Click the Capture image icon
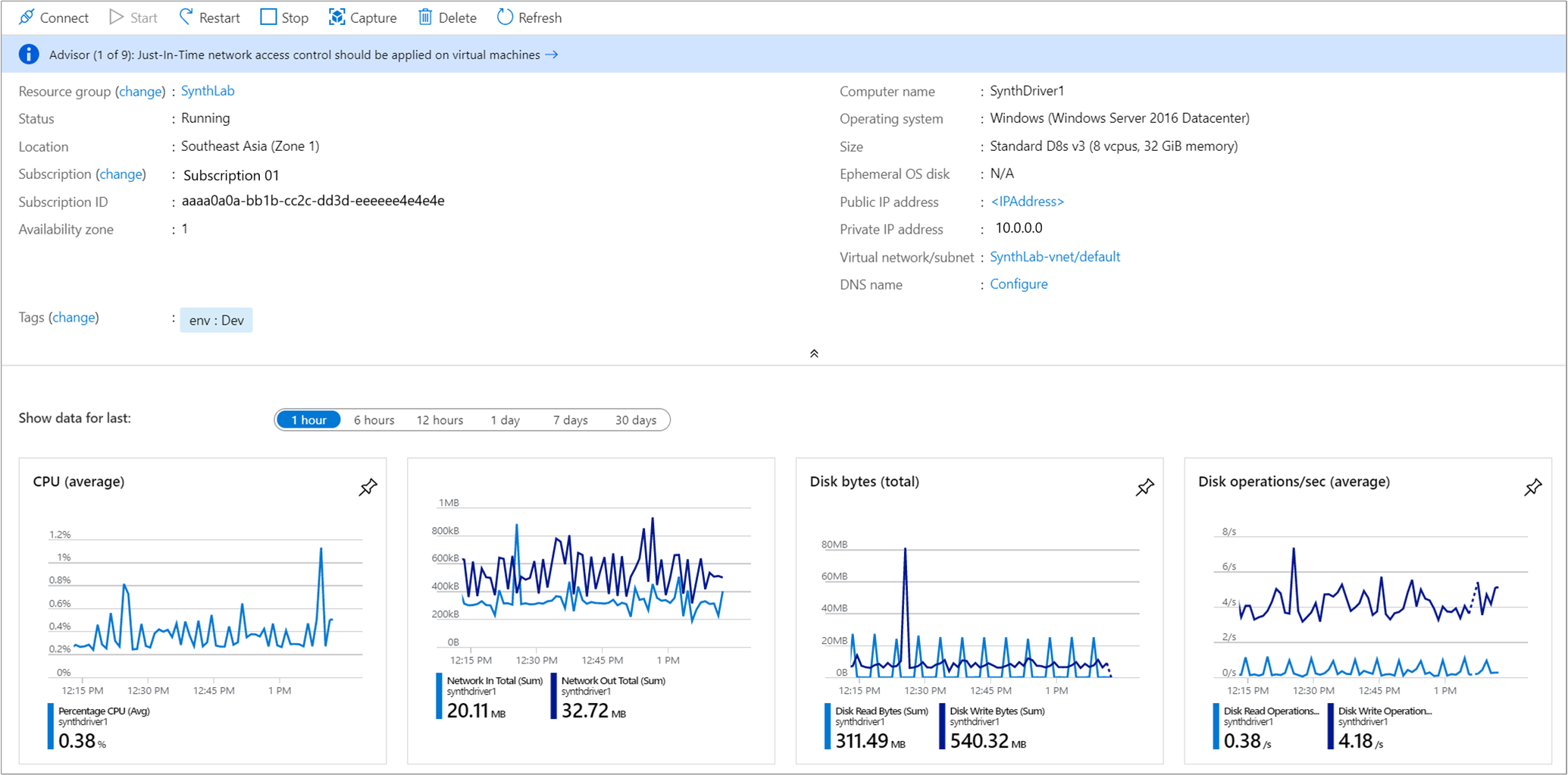This screenshot has width=1568, height=775. 336,17
